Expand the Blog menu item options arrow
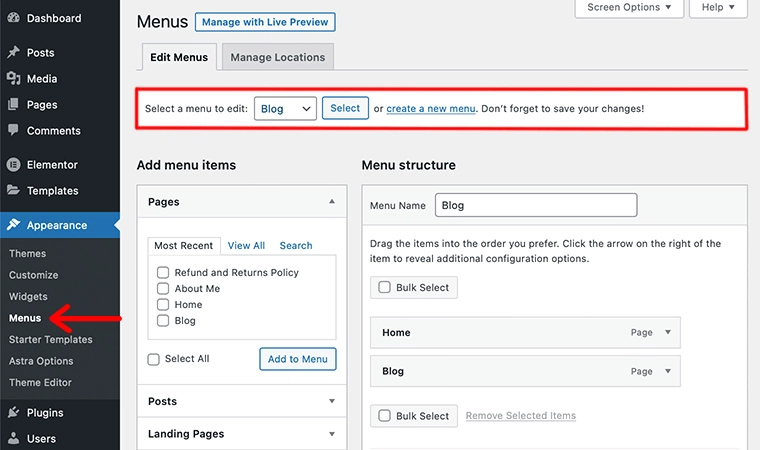Image resolution: width=760 pixels, height=450 pixels. (x=668, y=371)
